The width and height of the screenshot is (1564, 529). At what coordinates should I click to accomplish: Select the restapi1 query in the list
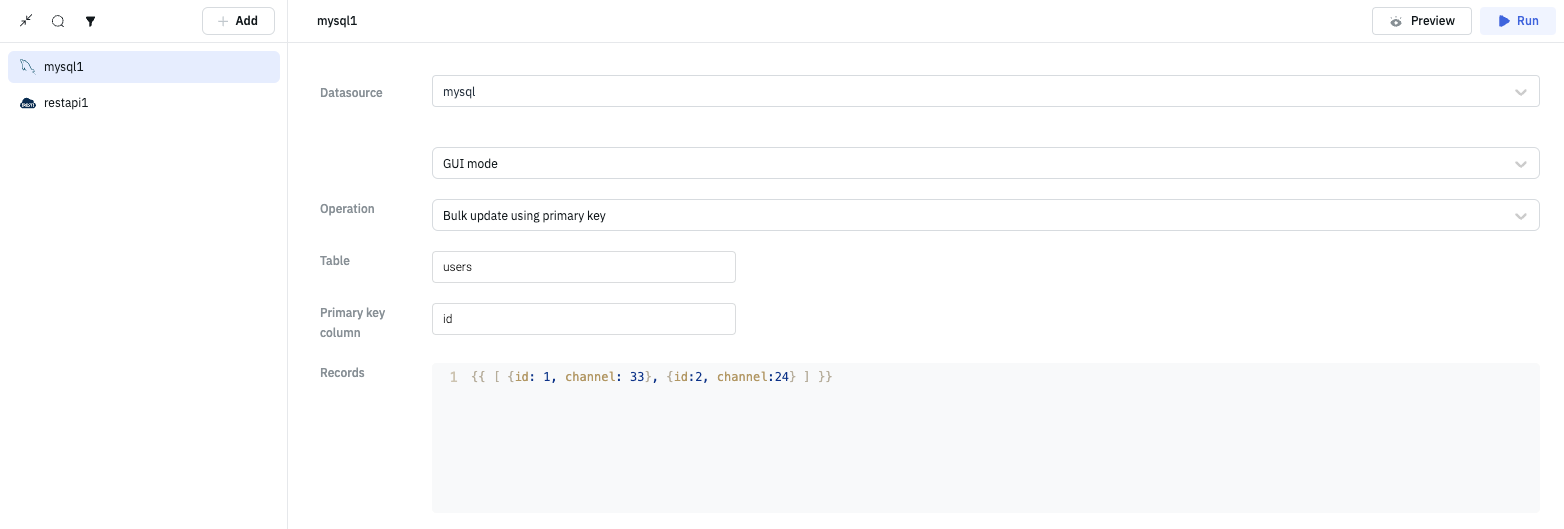(x=143, y=103)
